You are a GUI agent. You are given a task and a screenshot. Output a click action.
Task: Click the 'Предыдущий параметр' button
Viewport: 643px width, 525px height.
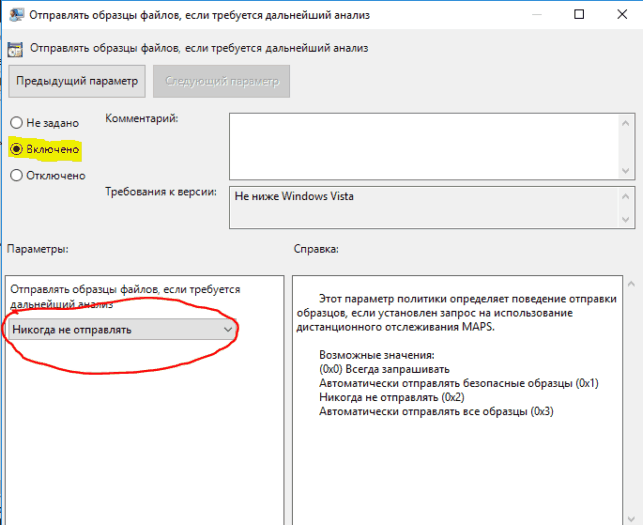[77, 81]
